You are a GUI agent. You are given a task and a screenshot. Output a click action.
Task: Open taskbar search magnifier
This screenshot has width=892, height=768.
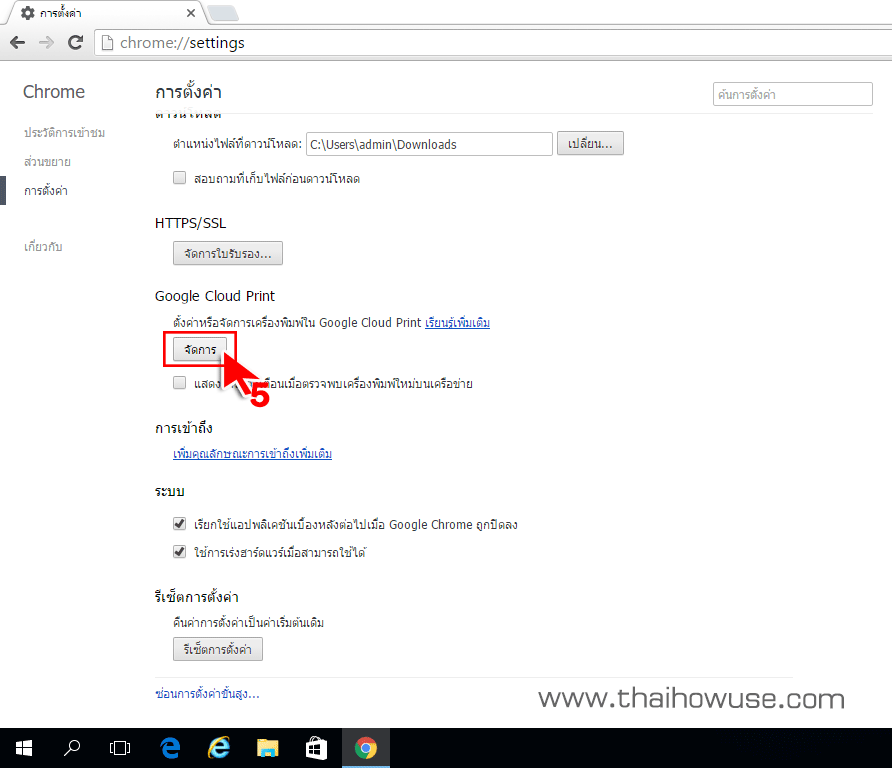coord(72,748)
